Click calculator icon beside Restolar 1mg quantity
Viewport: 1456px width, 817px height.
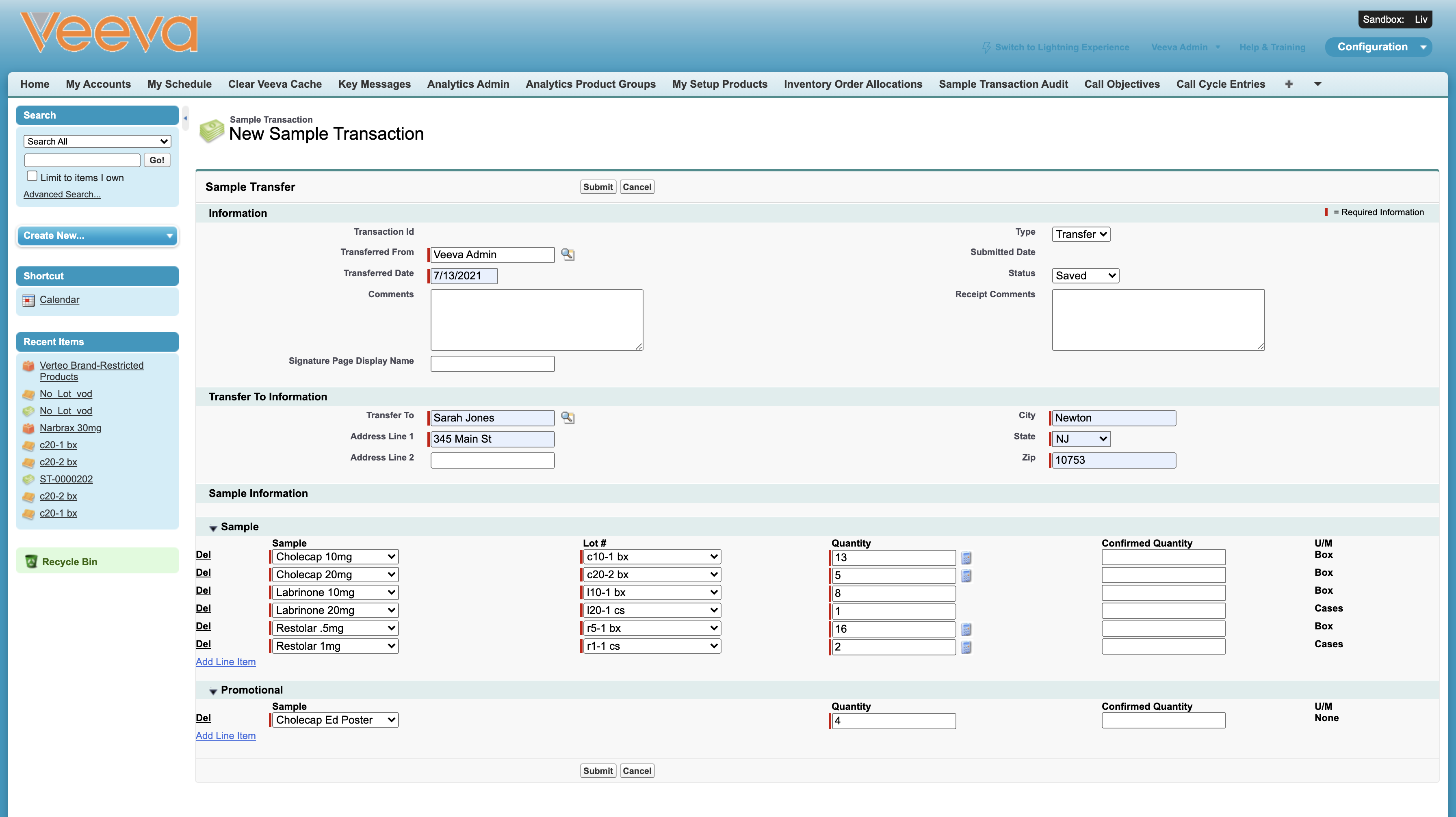click(966, 647)
